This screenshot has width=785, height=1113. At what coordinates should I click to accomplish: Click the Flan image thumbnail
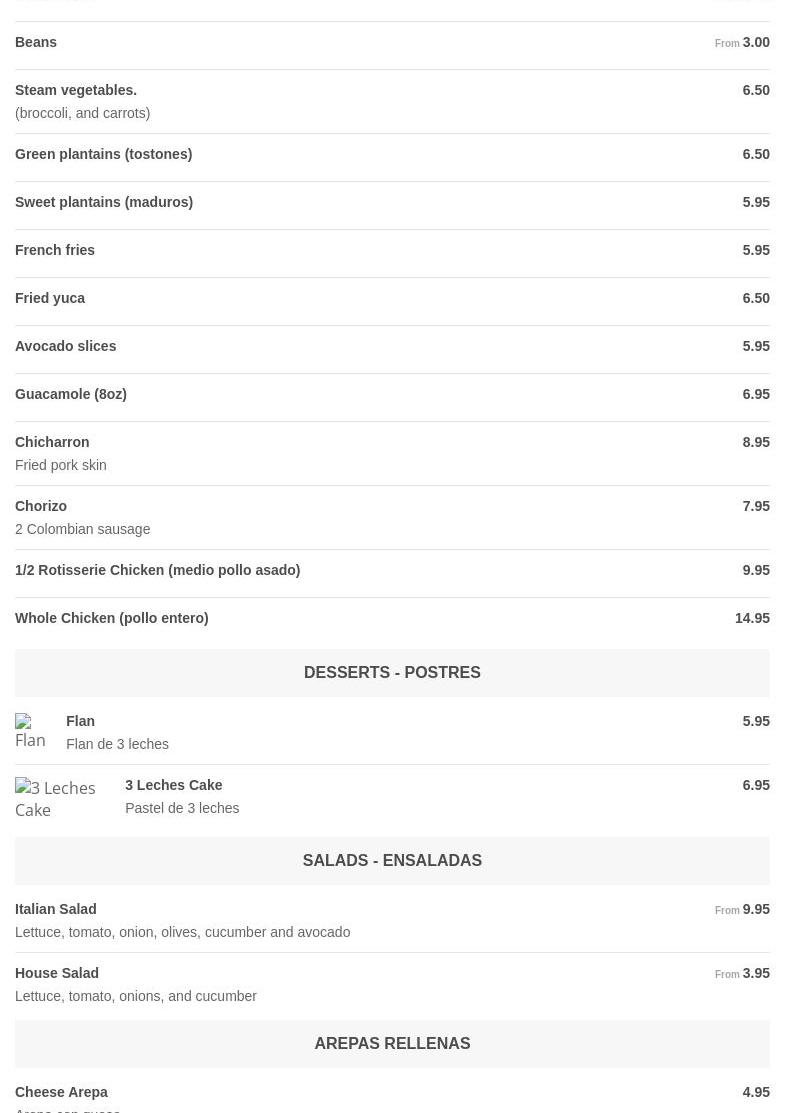(x=31, y=732)
